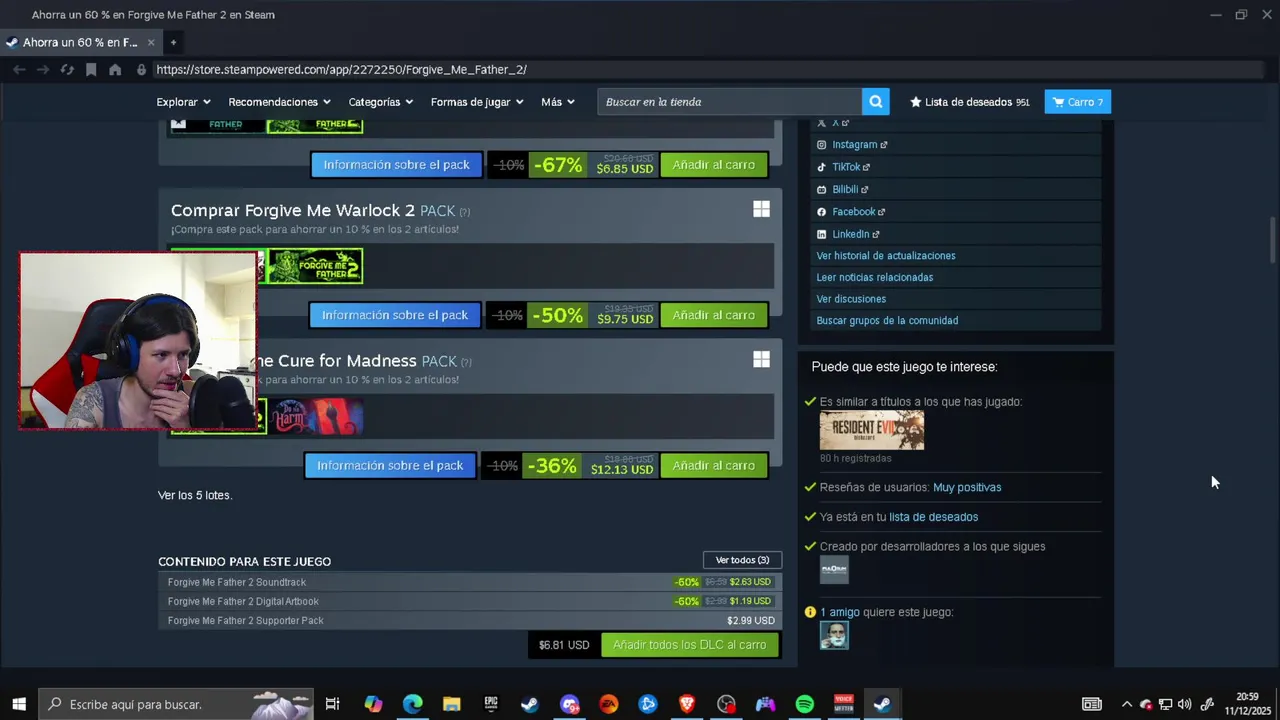Reload the Steam store page
The image size is (1280, 720).
tap(67, 70)
